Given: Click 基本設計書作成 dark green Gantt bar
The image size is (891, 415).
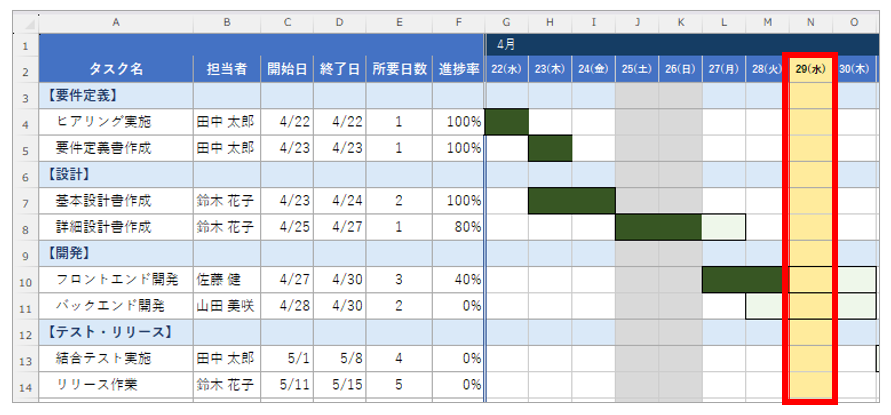Looking at the screenshot, I should [x=572, y=201].
